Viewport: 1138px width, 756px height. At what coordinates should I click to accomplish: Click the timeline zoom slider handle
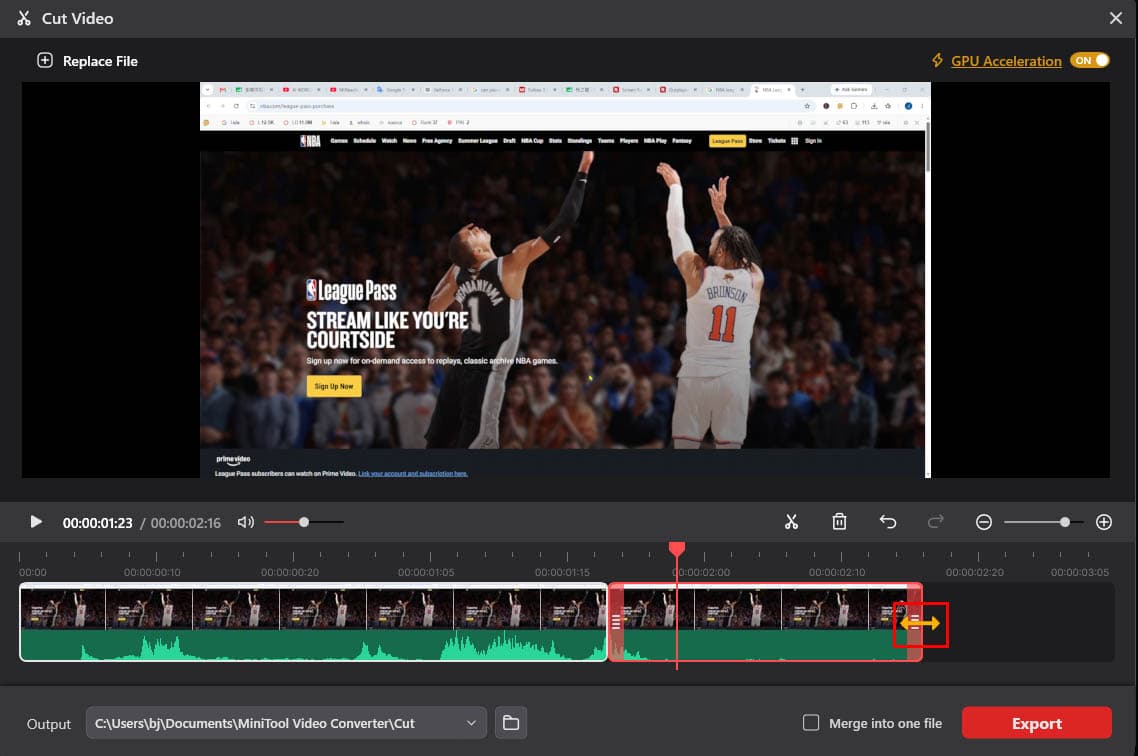[1065, 522]
